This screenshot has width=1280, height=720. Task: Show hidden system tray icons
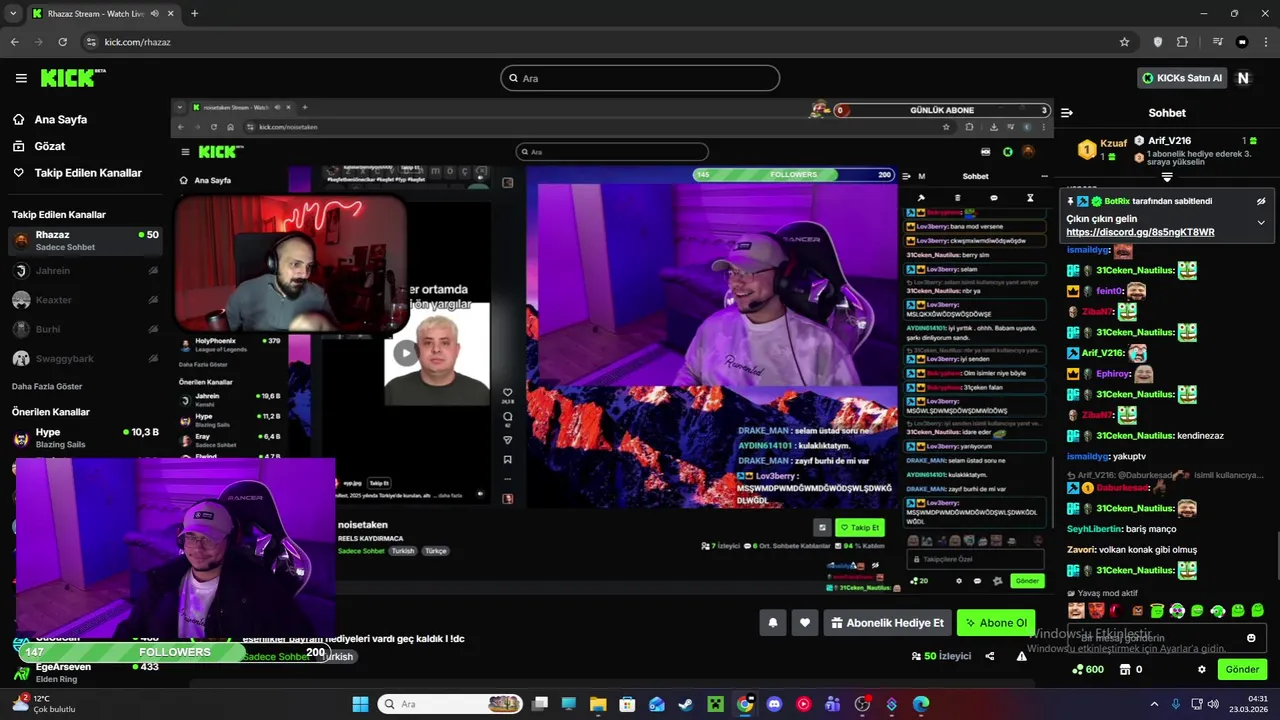coord(1154,704)
